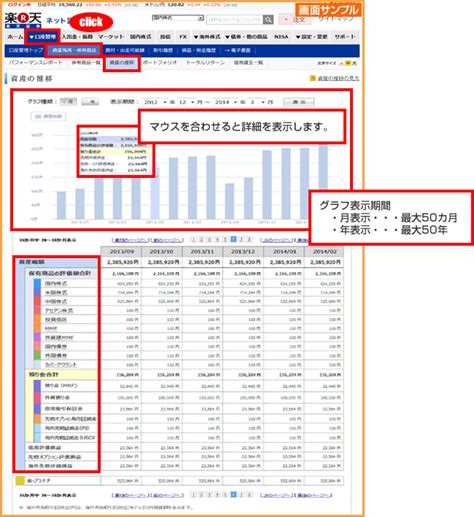Click the current page number in bottom pagination
The height and width of the screenshot is (517, 474).
tap(233, 495)
